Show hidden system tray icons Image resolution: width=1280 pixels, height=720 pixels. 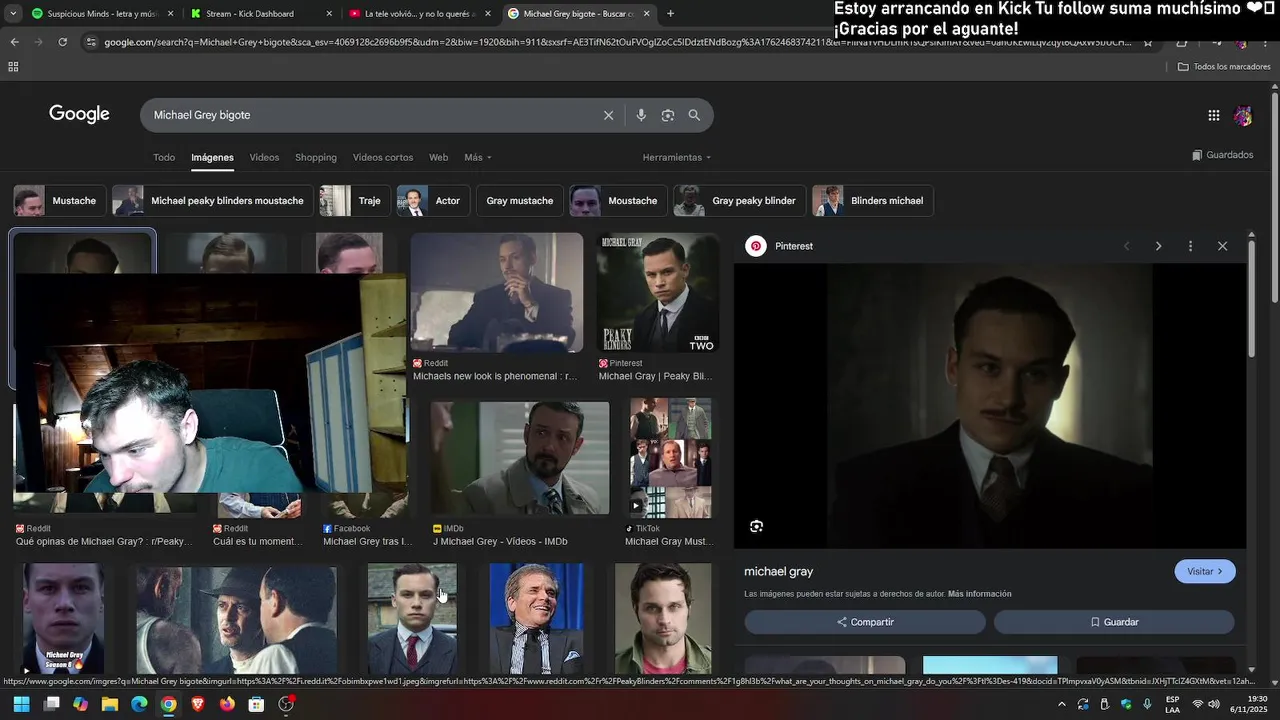[1064, 704]
